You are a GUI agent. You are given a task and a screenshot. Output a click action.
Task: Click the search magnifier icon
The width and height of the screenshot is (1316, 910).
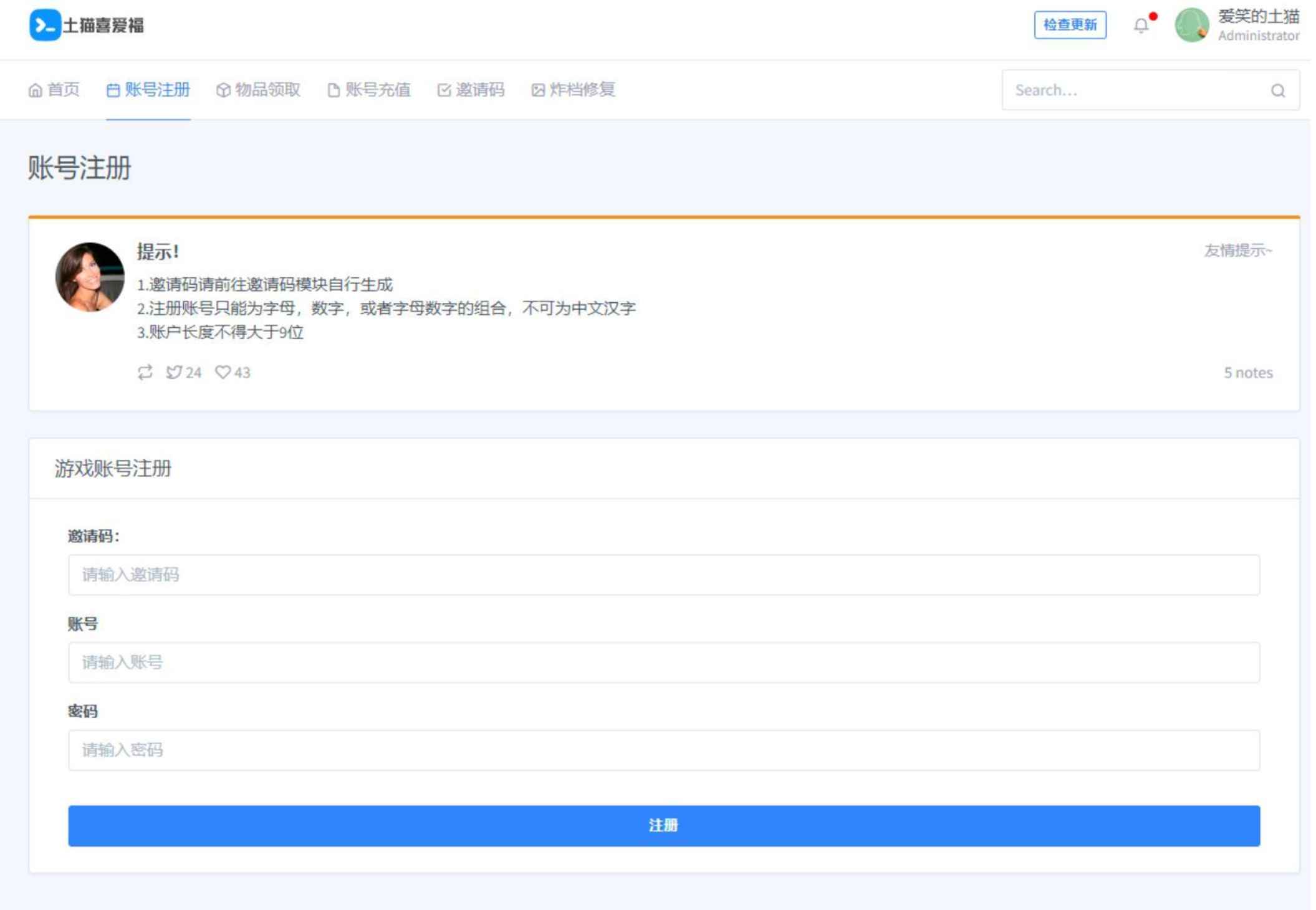(x=1277, y=90)
